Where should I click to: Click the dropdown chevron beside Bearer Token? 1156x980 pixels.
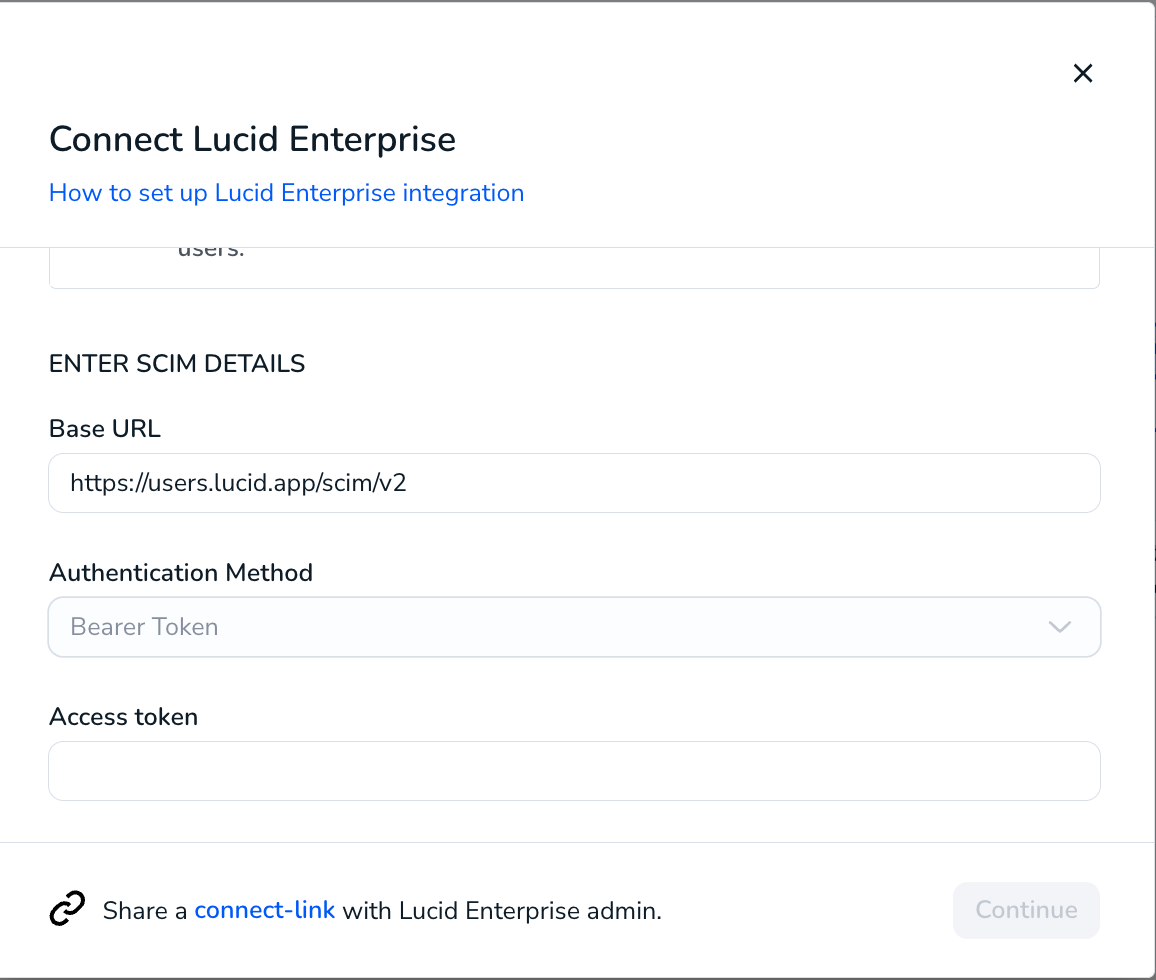click(1059, 627)
